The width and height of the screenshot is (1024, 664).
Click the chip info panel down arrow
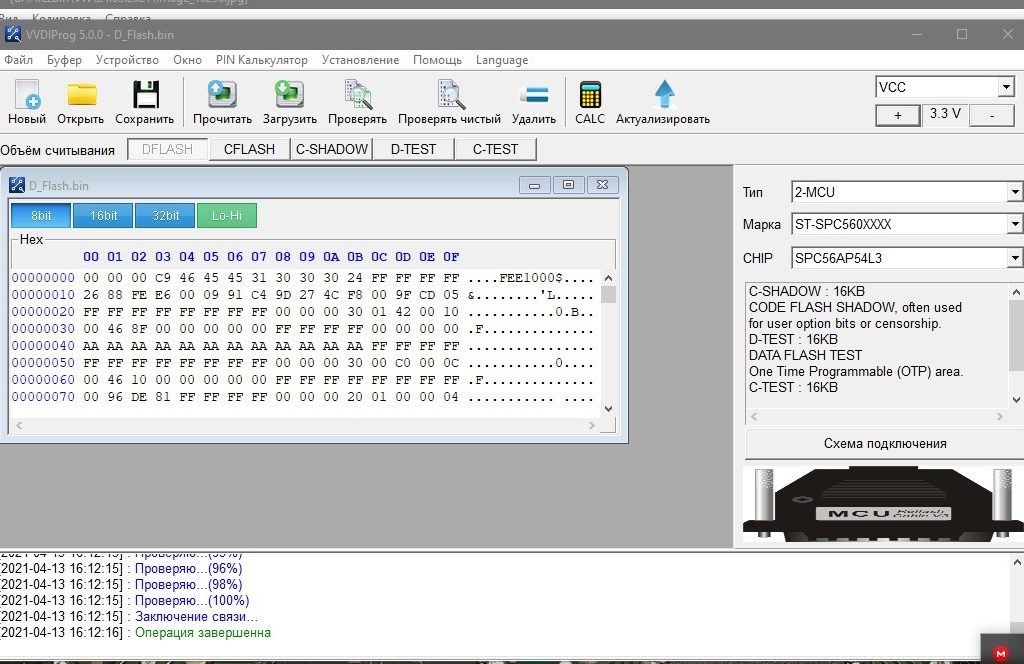click(x=1016, y=400)
